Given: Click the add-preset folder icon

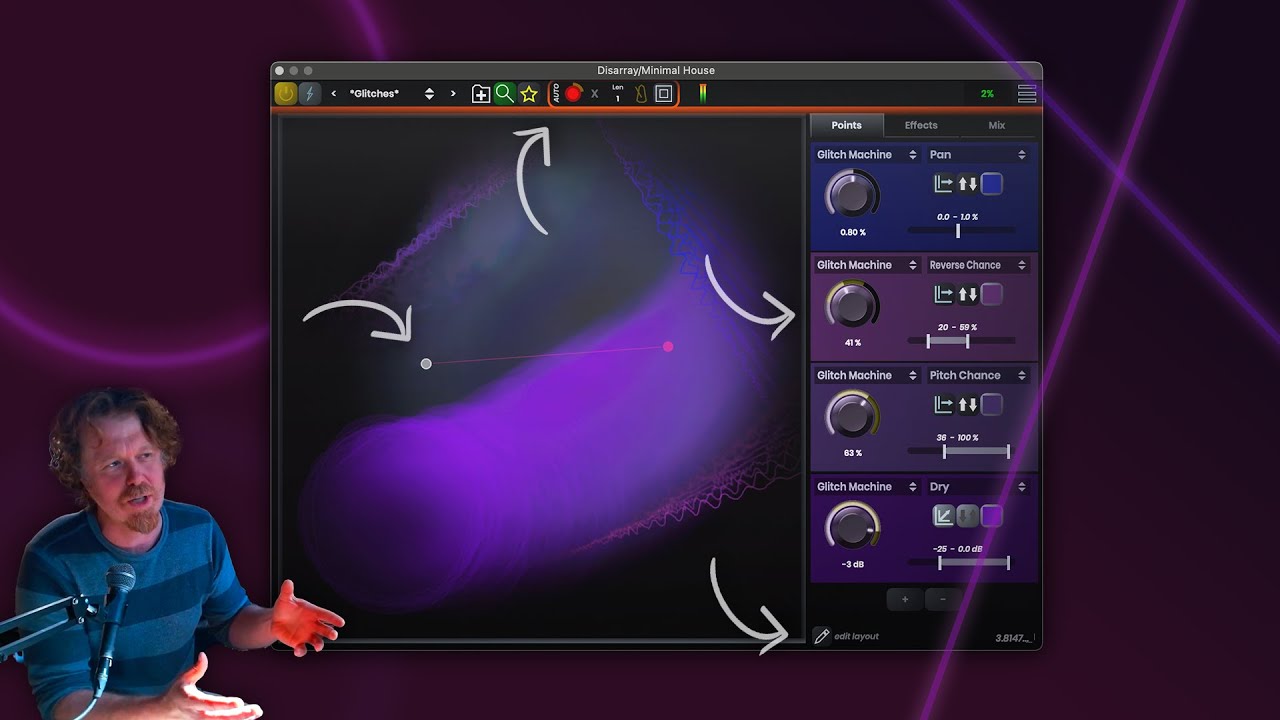Looking at the screenshot, I should (x=481, y=94).
